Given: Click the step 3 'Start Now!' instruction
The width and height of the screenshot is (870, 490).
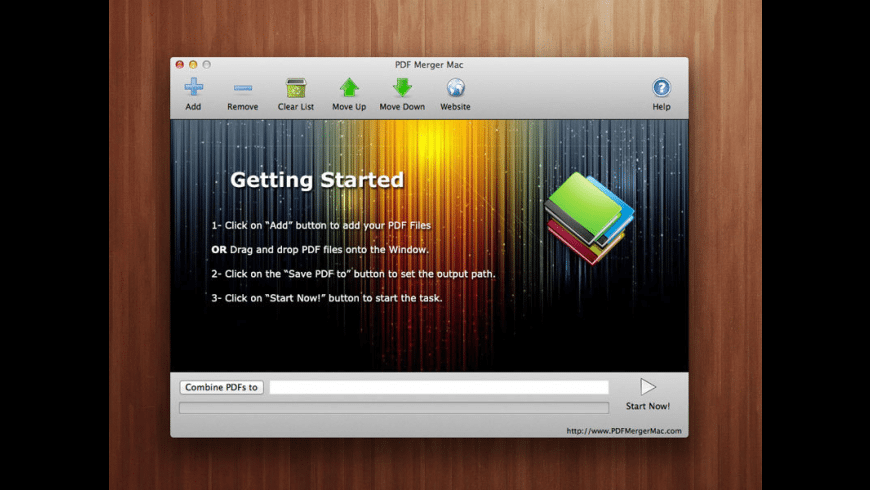Looking at the screenshot, I should 326,298.
